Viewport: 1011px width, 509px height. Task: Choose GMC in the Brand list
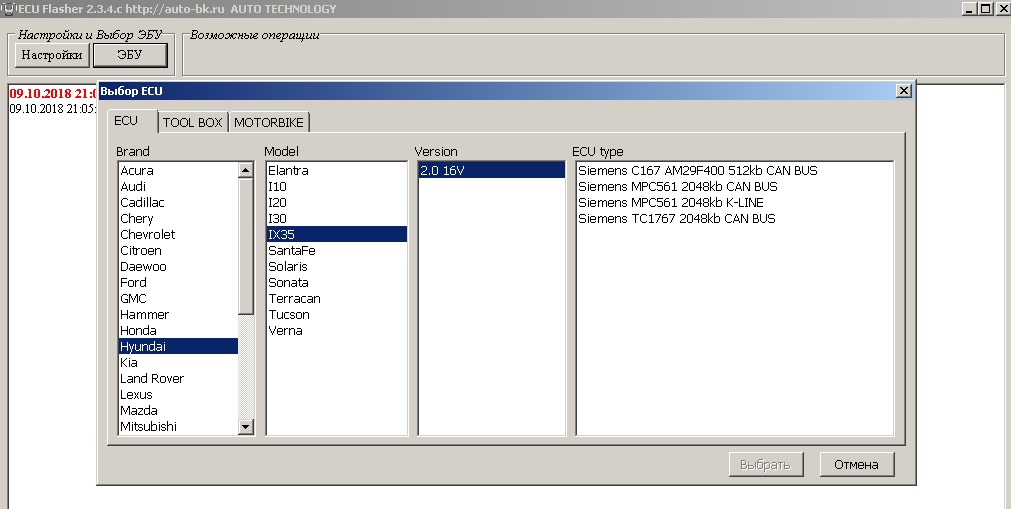pos(179,299)
